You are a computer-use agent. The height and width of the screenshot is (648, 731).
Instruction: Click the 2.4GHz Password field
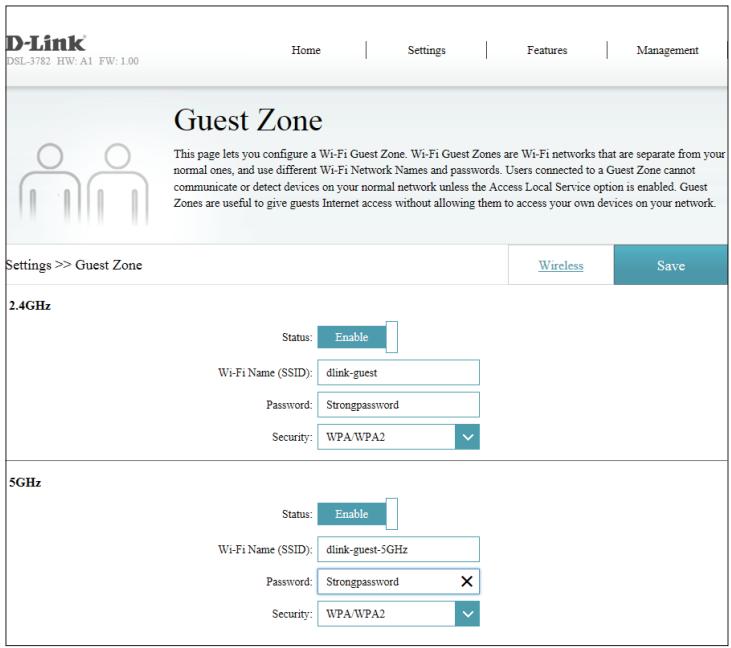click(399, 404)
